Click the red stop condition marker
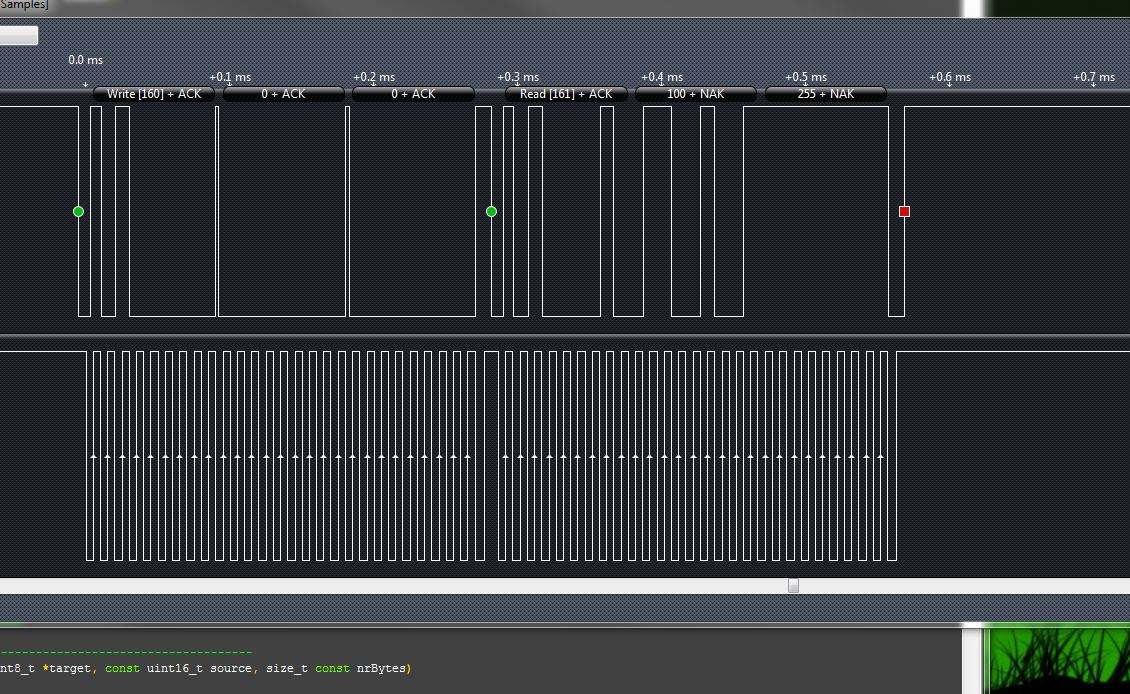Viewport: 1130px width, 694px height. (x=904, y=211)
